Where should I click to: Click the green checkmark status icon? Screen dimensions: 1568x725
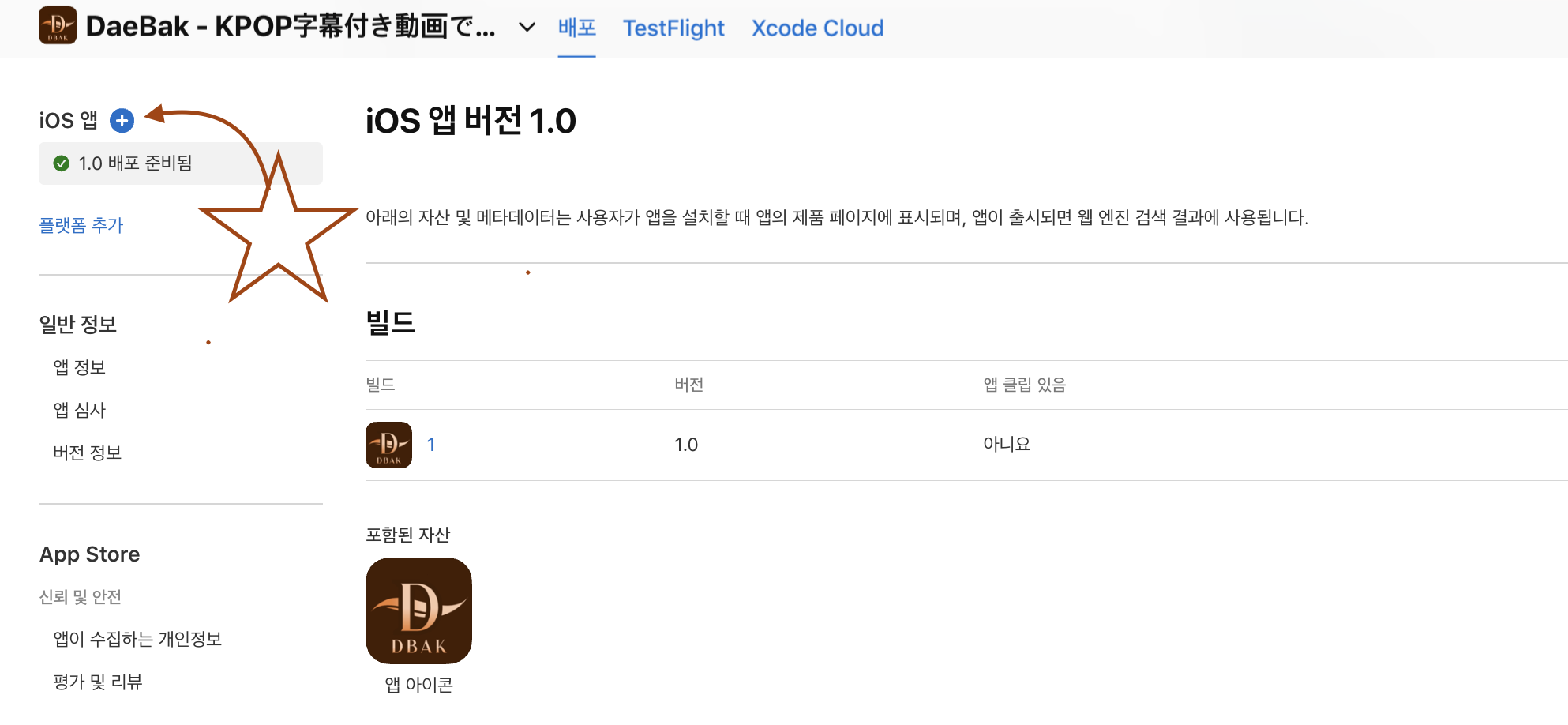[x=61, y=163]
